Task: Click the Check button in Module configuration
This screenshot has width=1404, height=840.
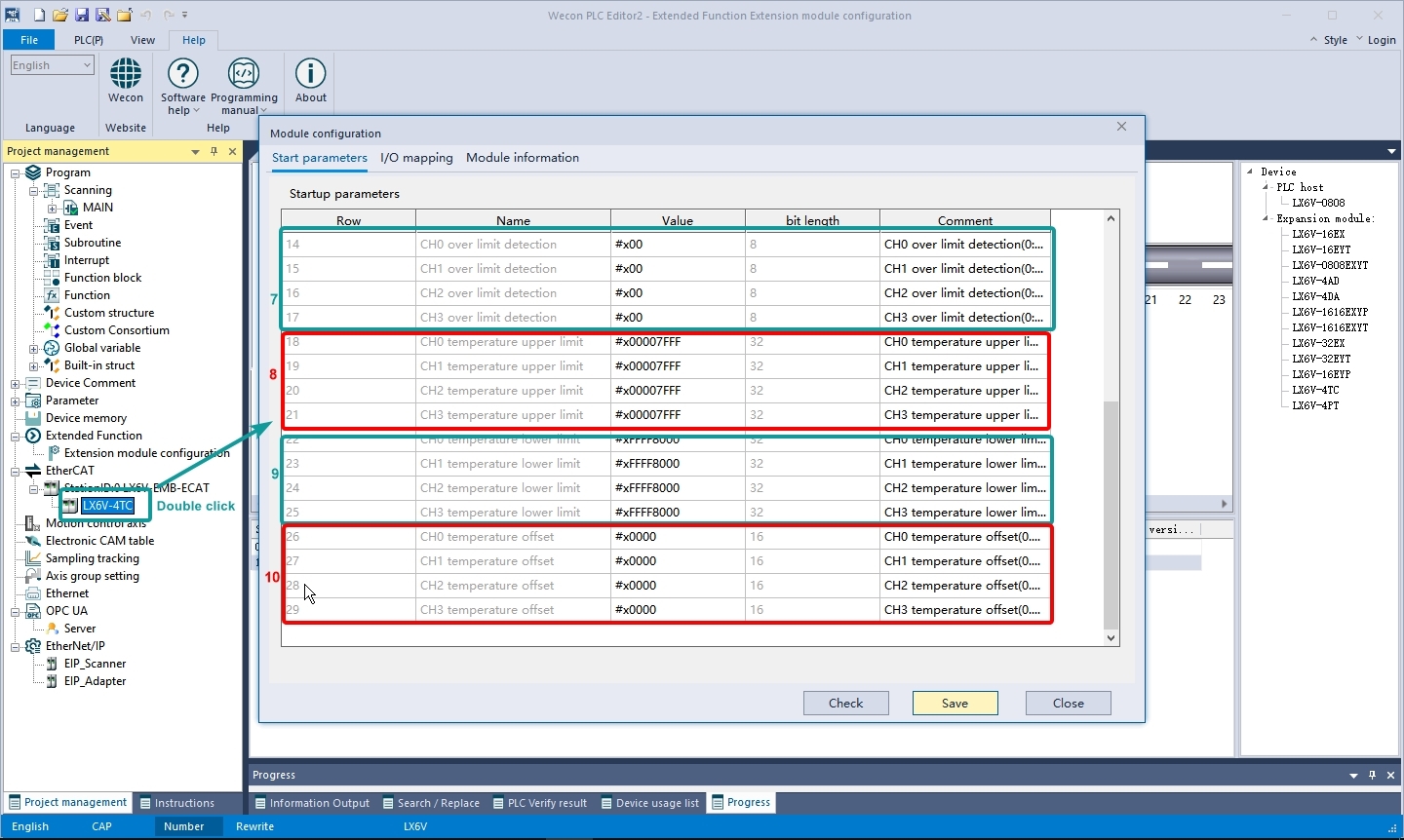Action: click(x=846, y=704)
